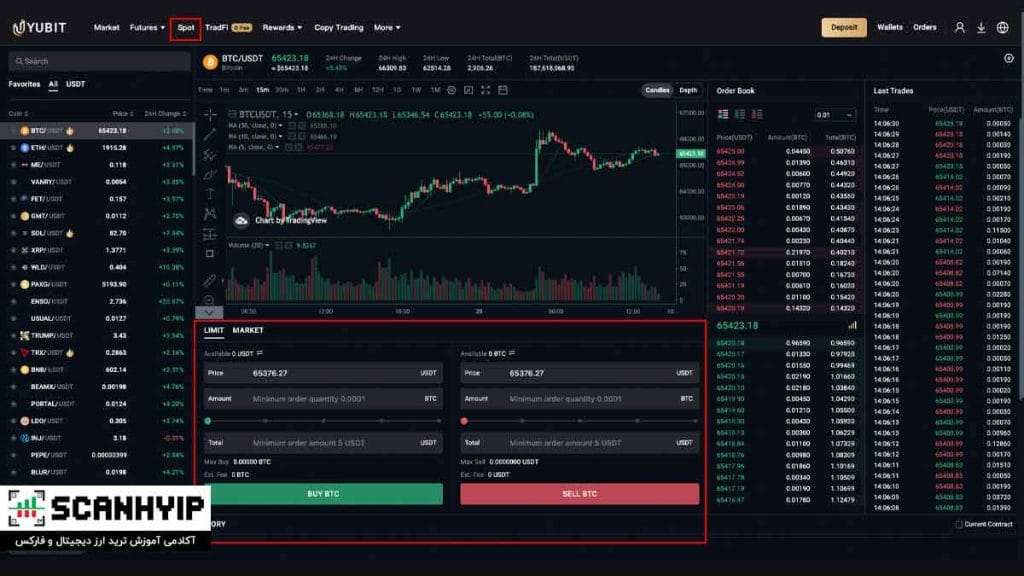Click the coin Search field
The width and height of the screenshot is (1024, 576).
coord(100,61)
